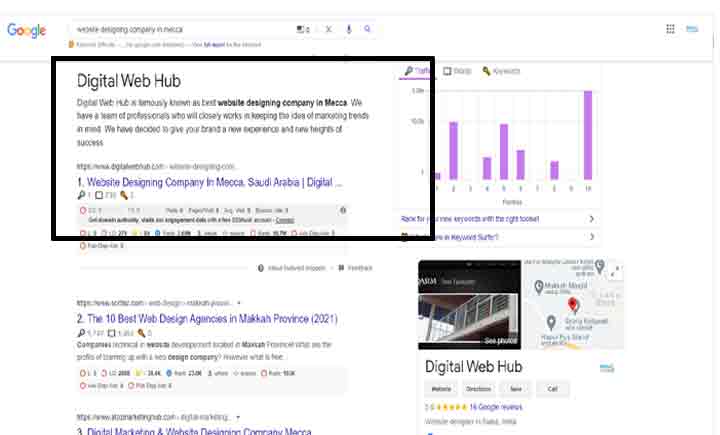The image size is (720, 435).
Task: Click the Website button for Digital Web Hub
Action: click(441, 388)
